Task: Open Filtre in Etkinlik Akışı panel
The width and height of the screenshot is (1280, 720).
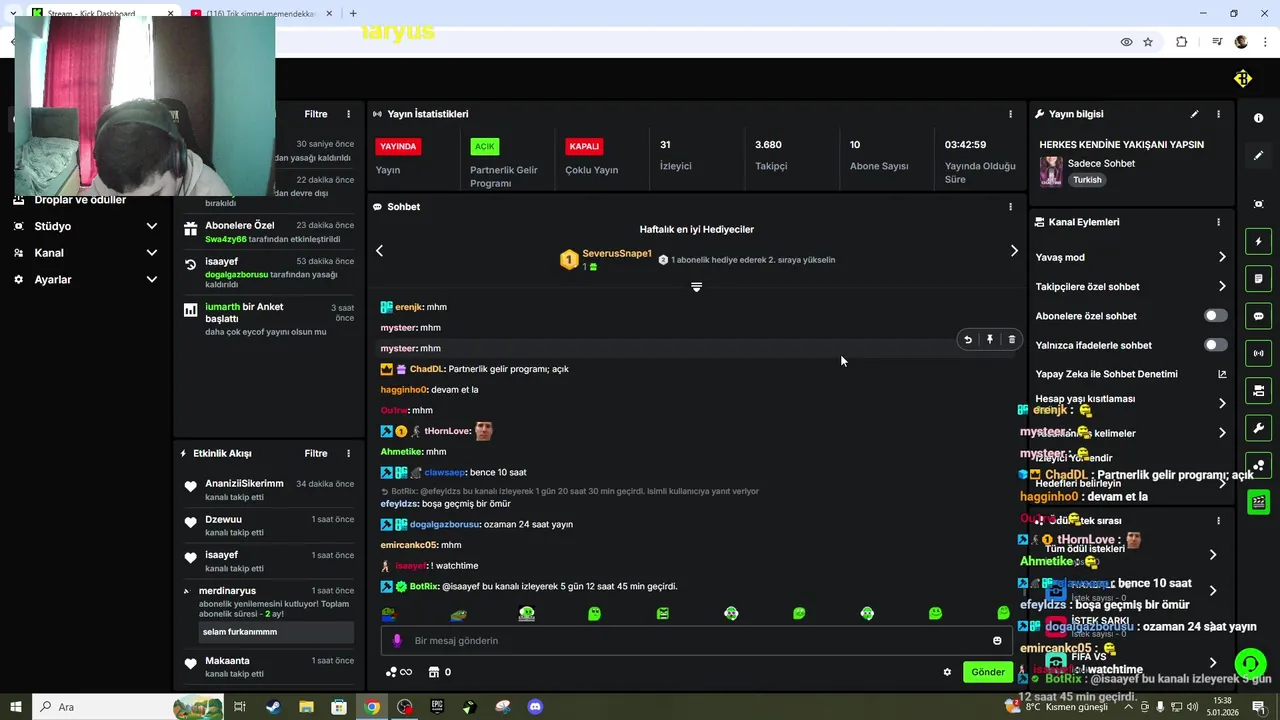Action: coord(316,454)
